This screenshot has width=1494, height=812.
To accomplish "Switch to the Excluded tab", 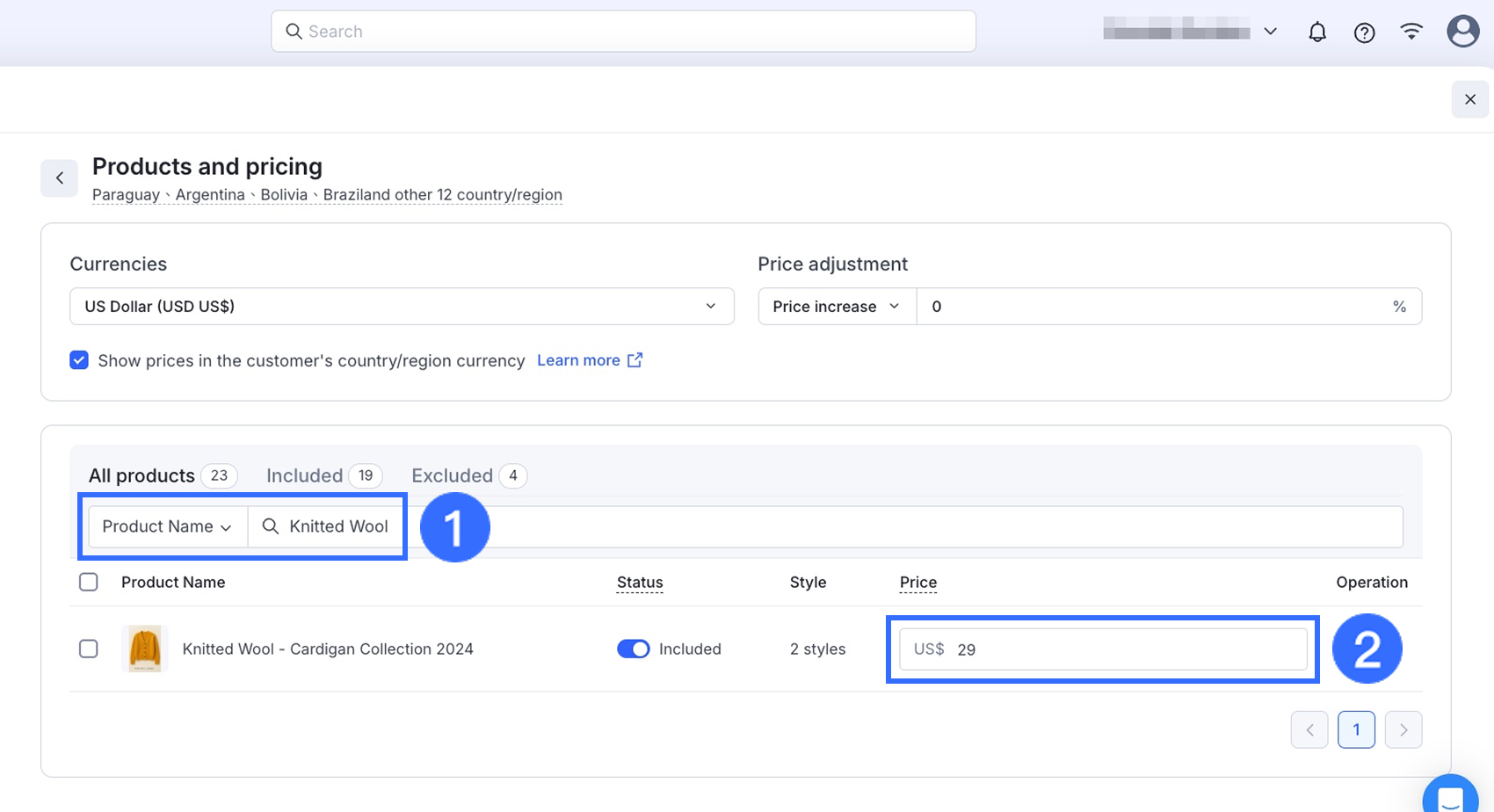I will click(452, 476).
